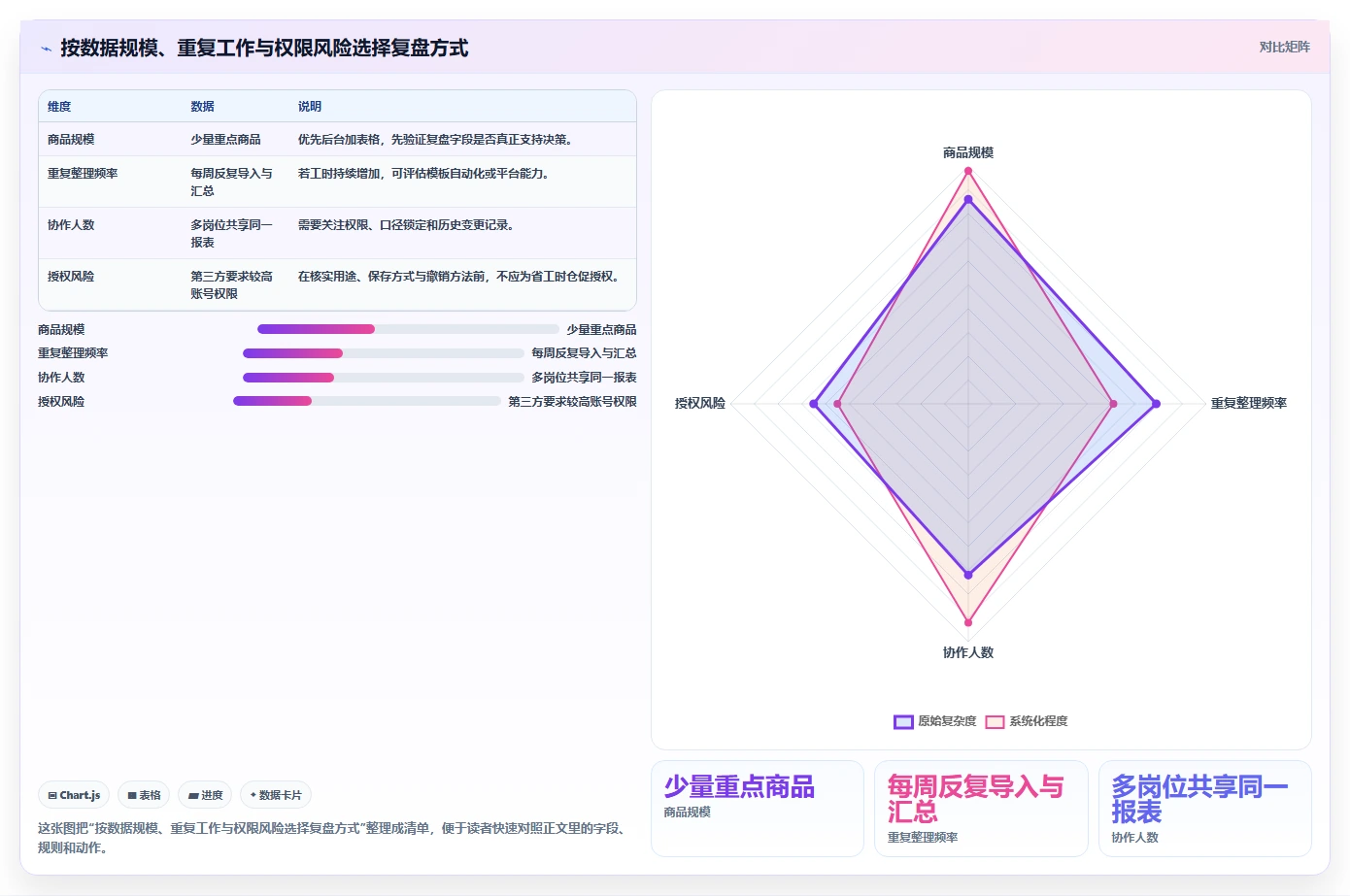Click the 授权风险 axis label on radar chart

[700, 404]
